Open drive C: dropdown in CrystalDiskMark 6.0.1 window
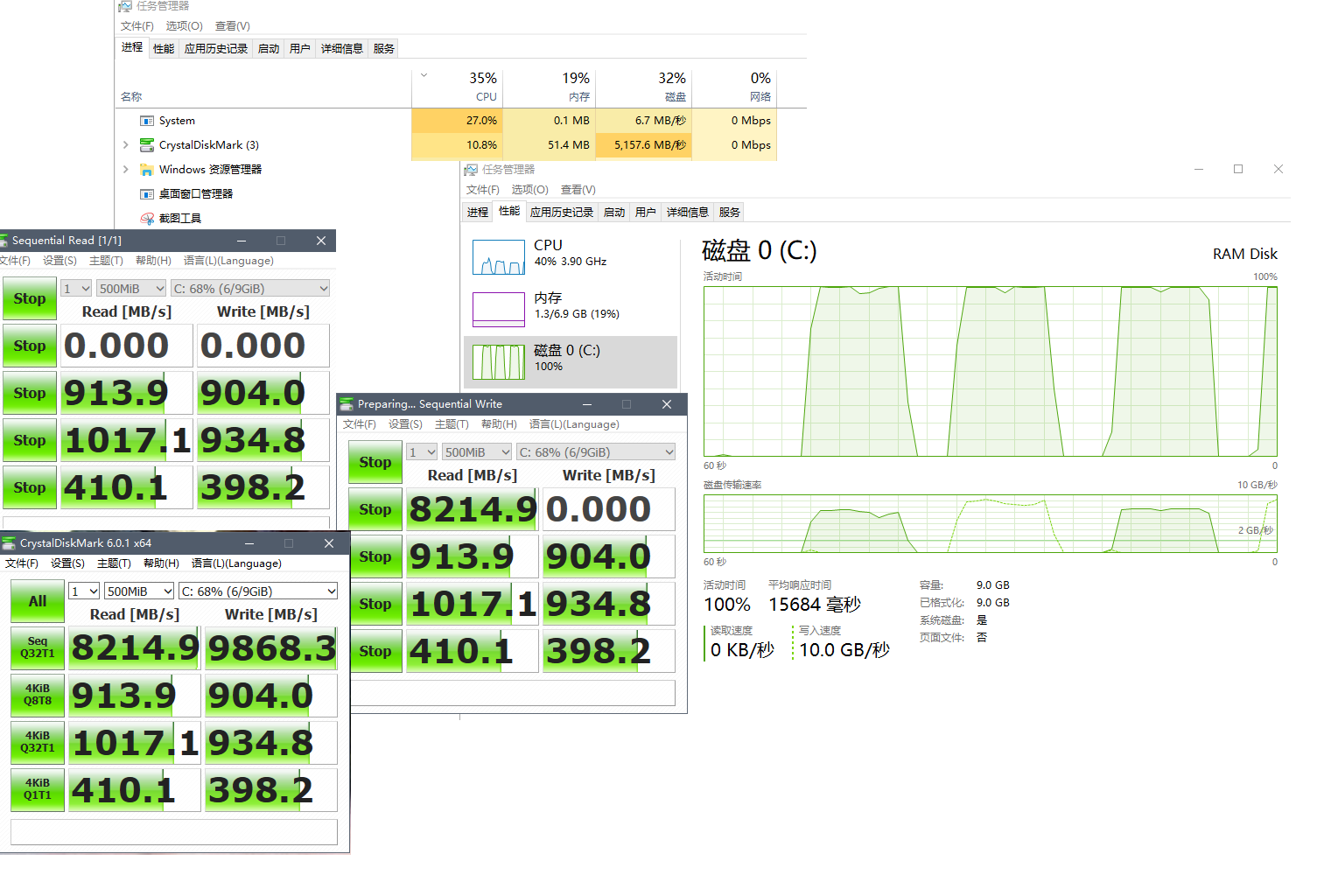This screenshot has height=896, width=1324. [258, 591]
